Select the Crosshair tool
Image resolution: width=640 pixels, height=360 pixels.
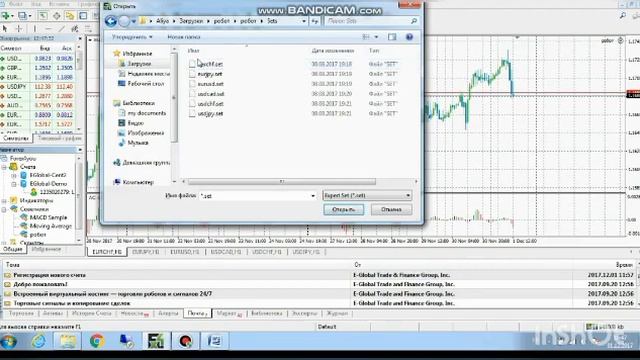[19, 29]
